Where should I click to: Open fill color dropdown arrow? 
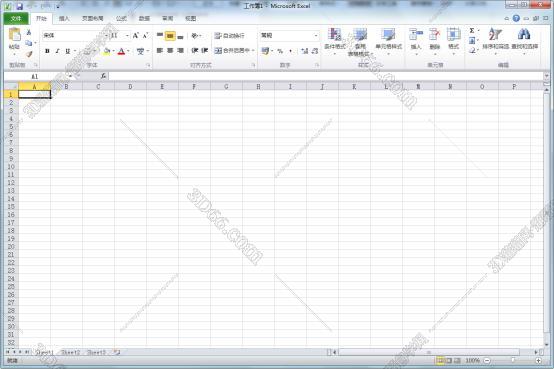(113, 51)
